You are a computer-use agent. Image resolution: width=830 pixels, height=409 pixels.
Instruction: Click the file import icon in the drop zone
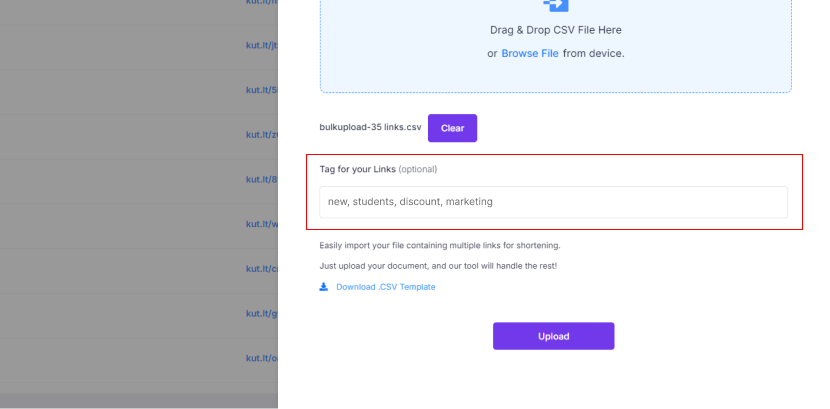click(x=556, y=5)
